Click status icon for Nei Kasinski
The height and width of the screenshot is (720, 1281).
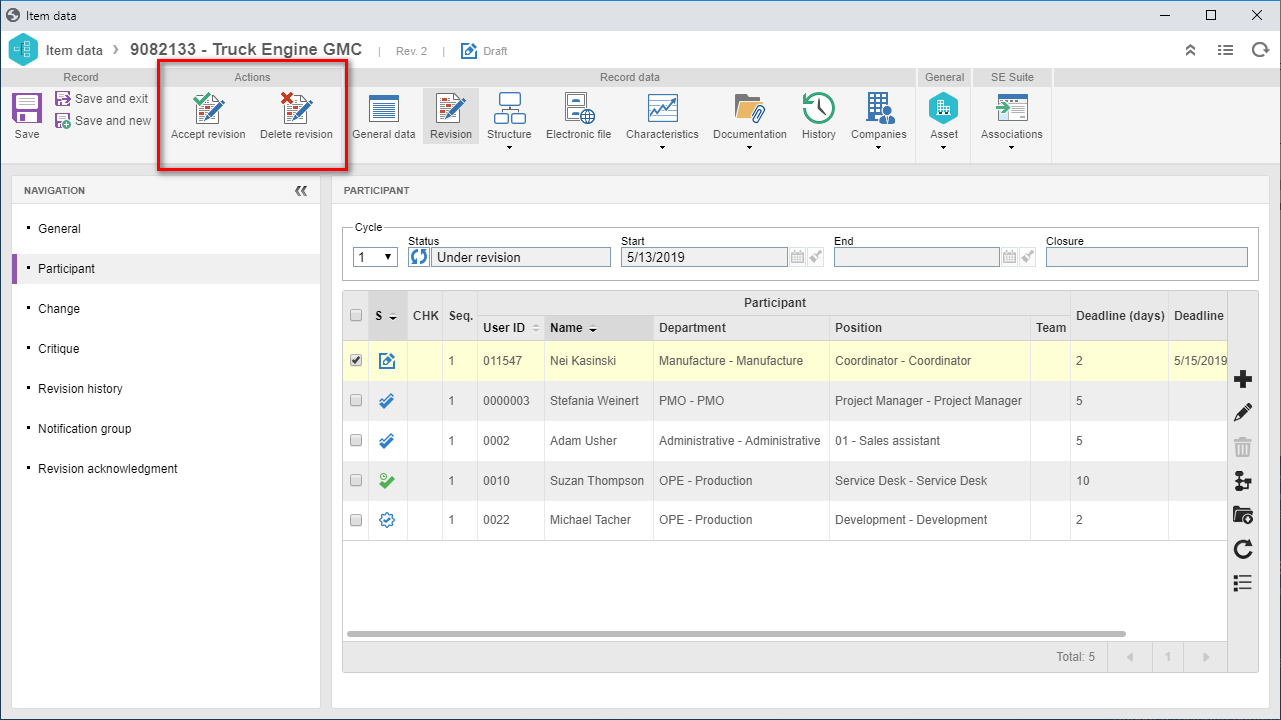(387, 361)
